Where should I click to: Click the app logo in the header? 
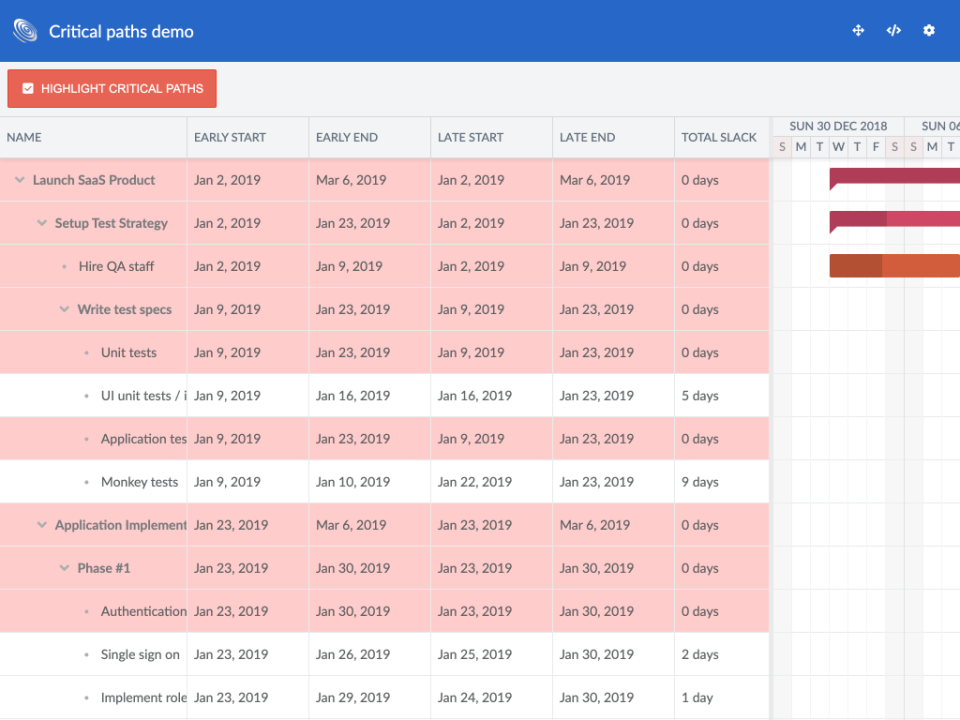click(25, 31)
